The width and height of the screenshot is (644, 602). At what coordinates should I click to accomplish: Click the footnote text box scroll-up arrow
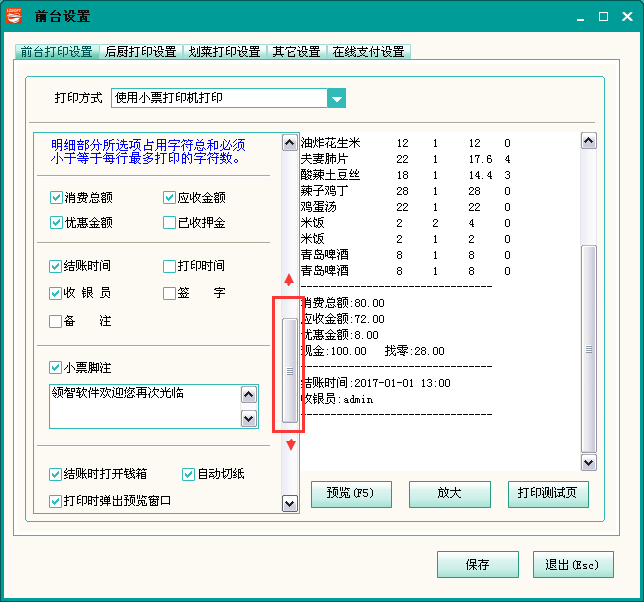(x=248, y=394)
